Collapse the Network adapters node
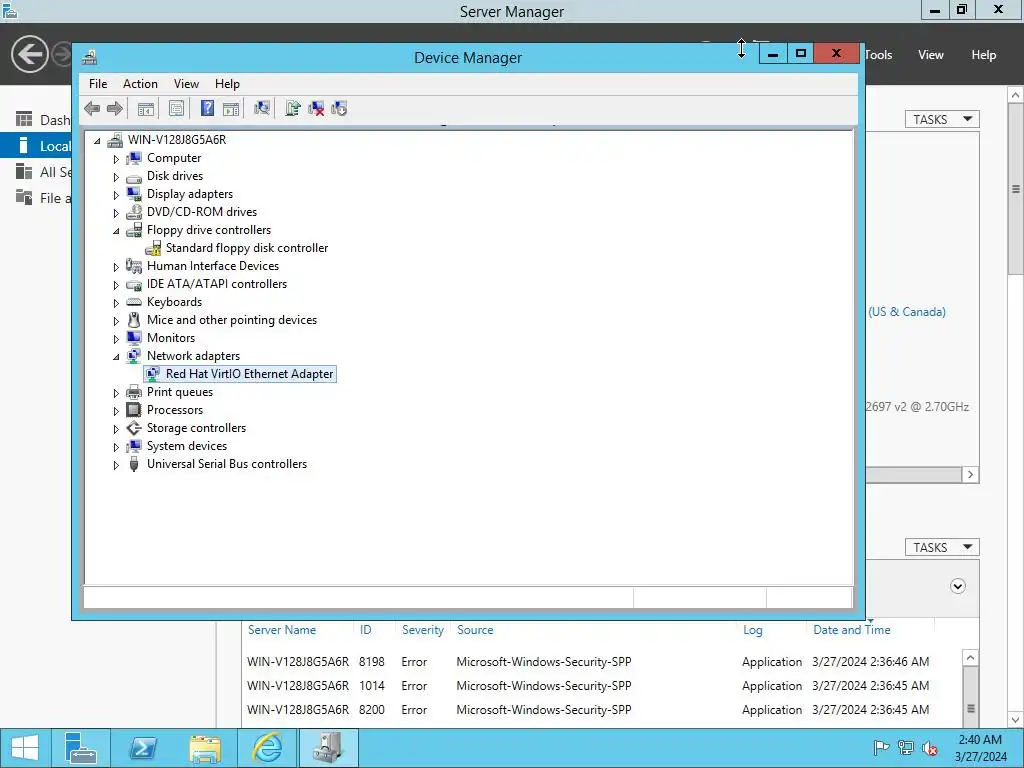The height and width of the screenshot is (768, 1024). pos(116,357)
